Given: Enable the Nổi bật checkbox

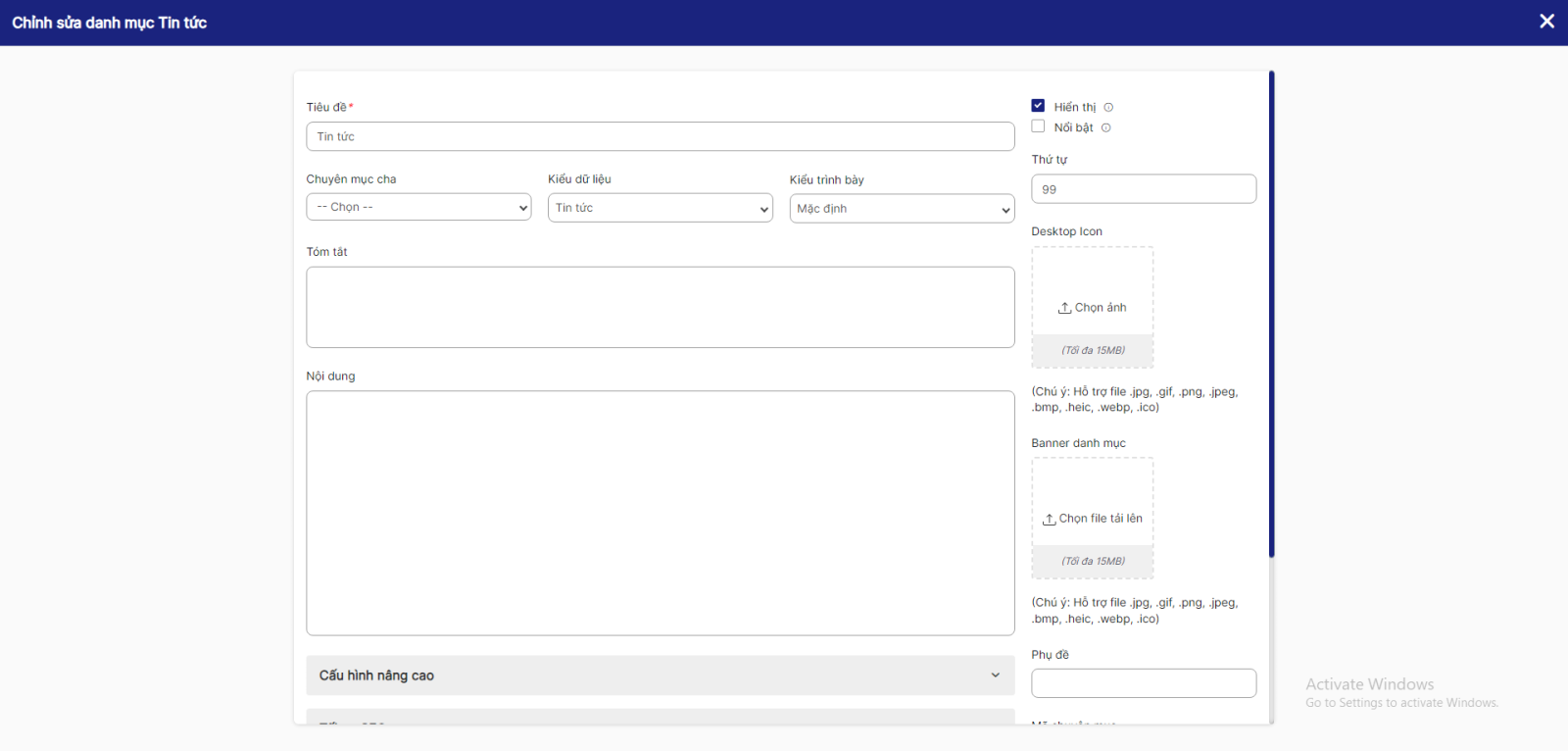Looking at the screenshot, I should 1038,126.
